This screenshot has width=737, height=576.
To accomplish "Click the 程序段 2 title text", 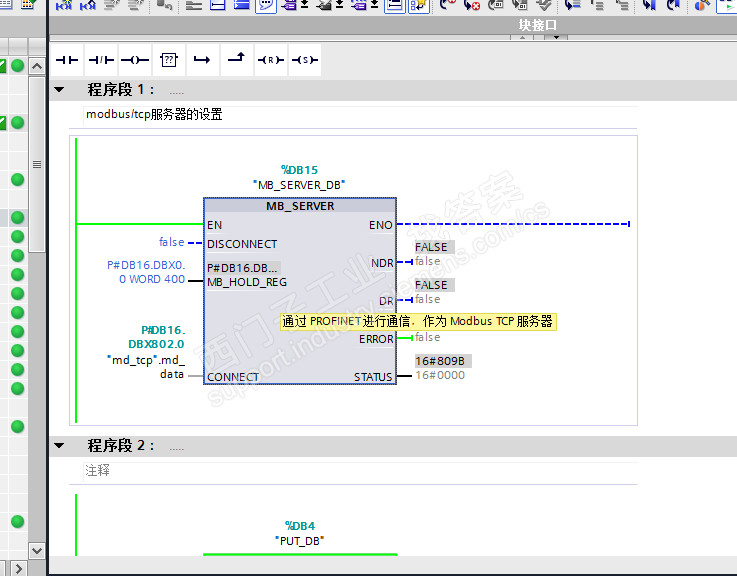I will pos(120,445).
